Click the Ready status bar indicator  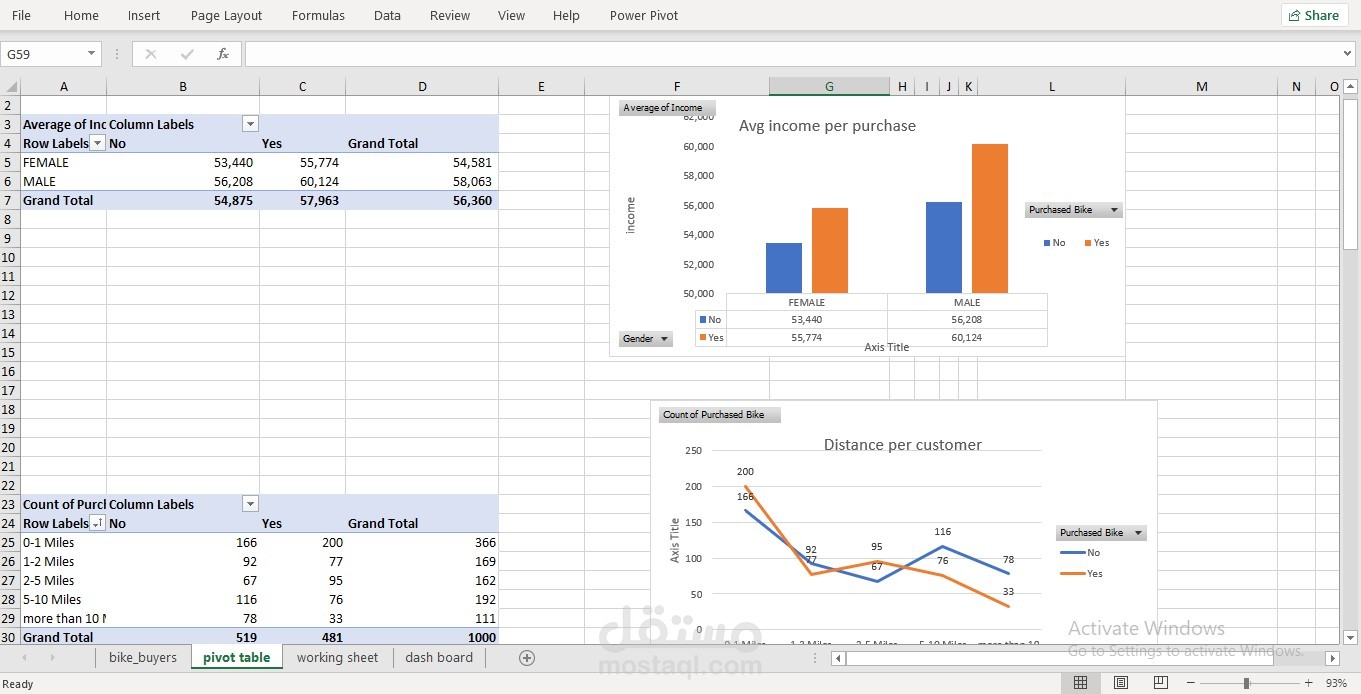pos(19,684)
